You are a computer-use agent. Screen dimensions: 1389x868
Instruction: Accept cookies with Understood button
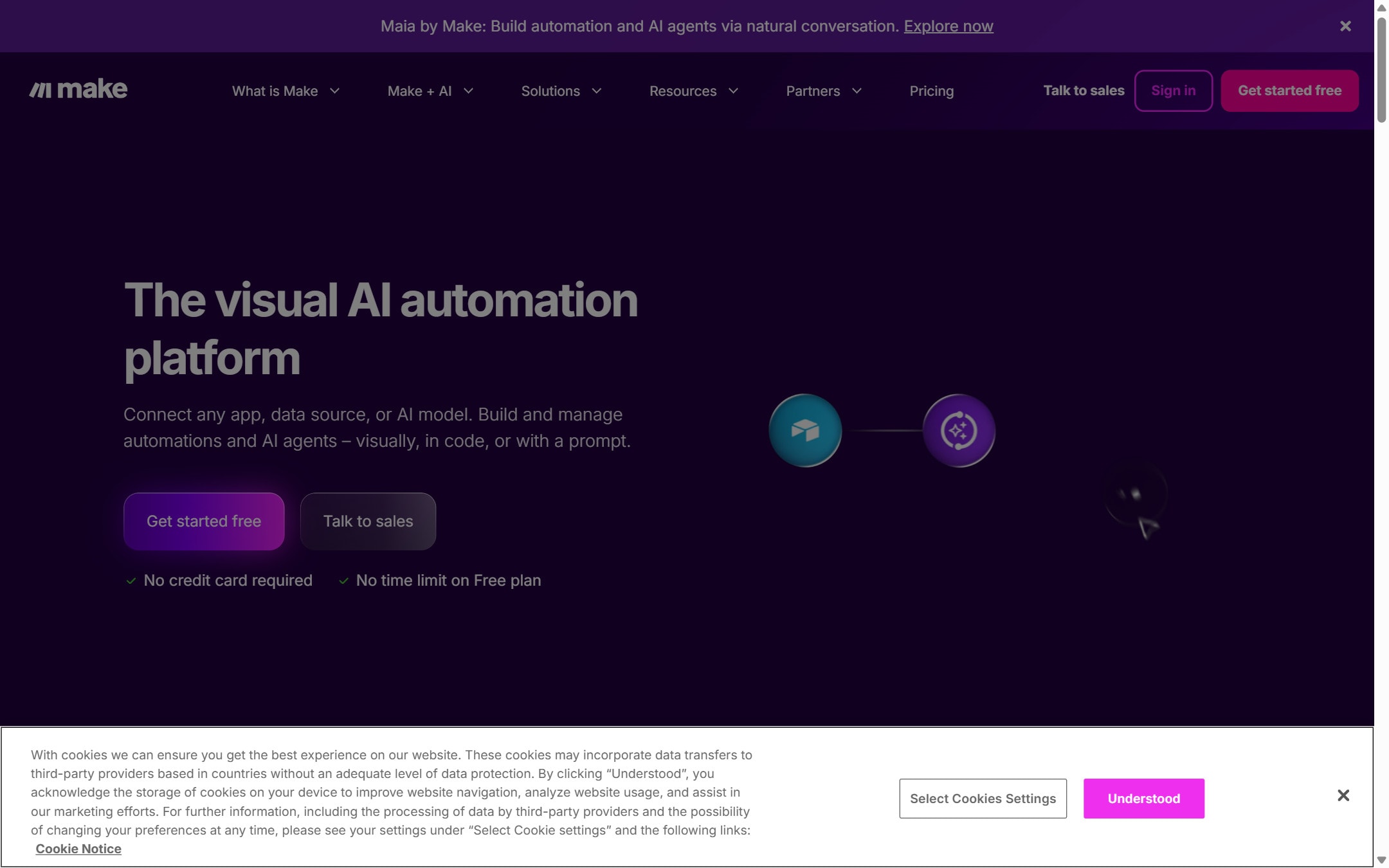(1143, 799)
